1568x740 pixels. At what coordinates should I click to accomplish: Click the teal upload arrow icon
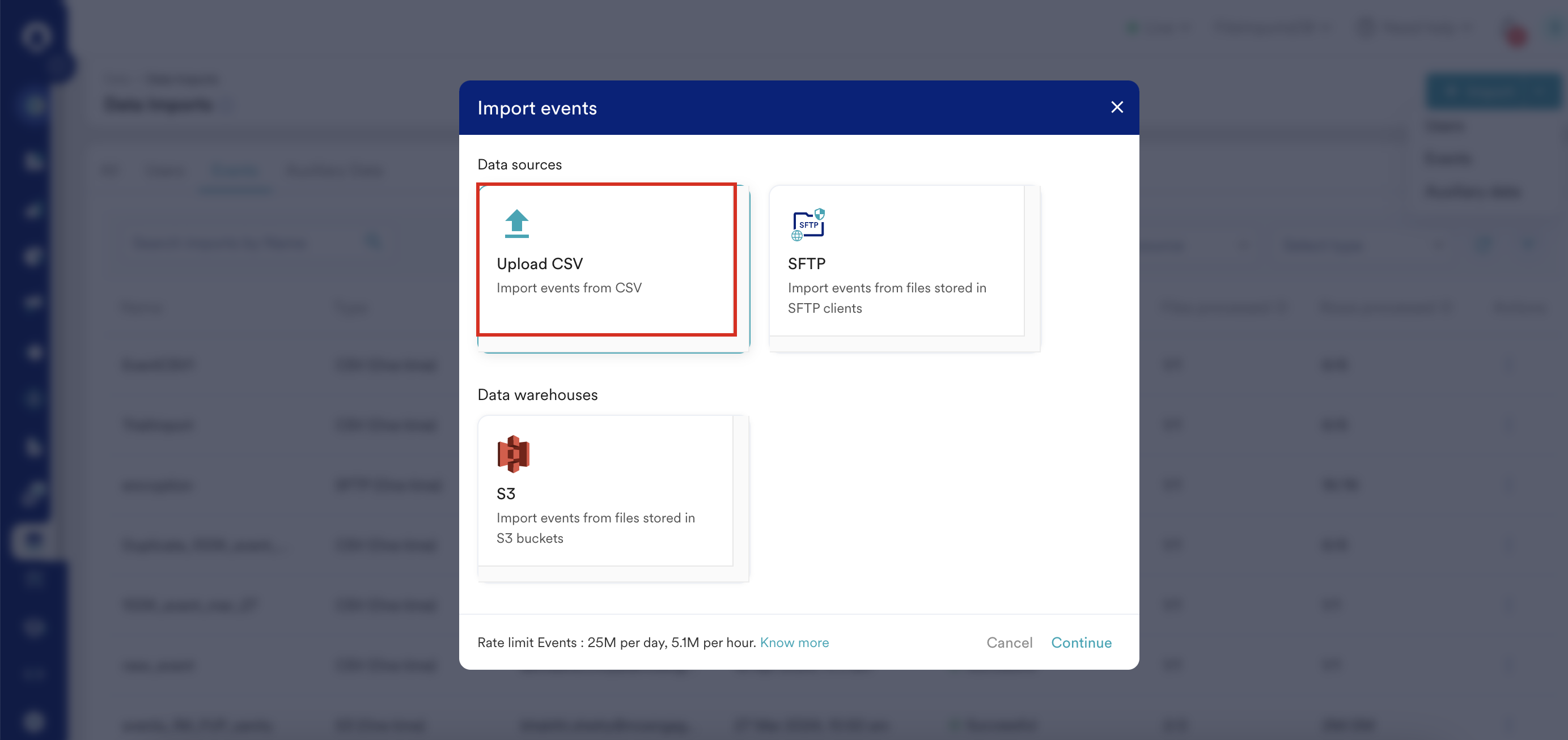517,223
